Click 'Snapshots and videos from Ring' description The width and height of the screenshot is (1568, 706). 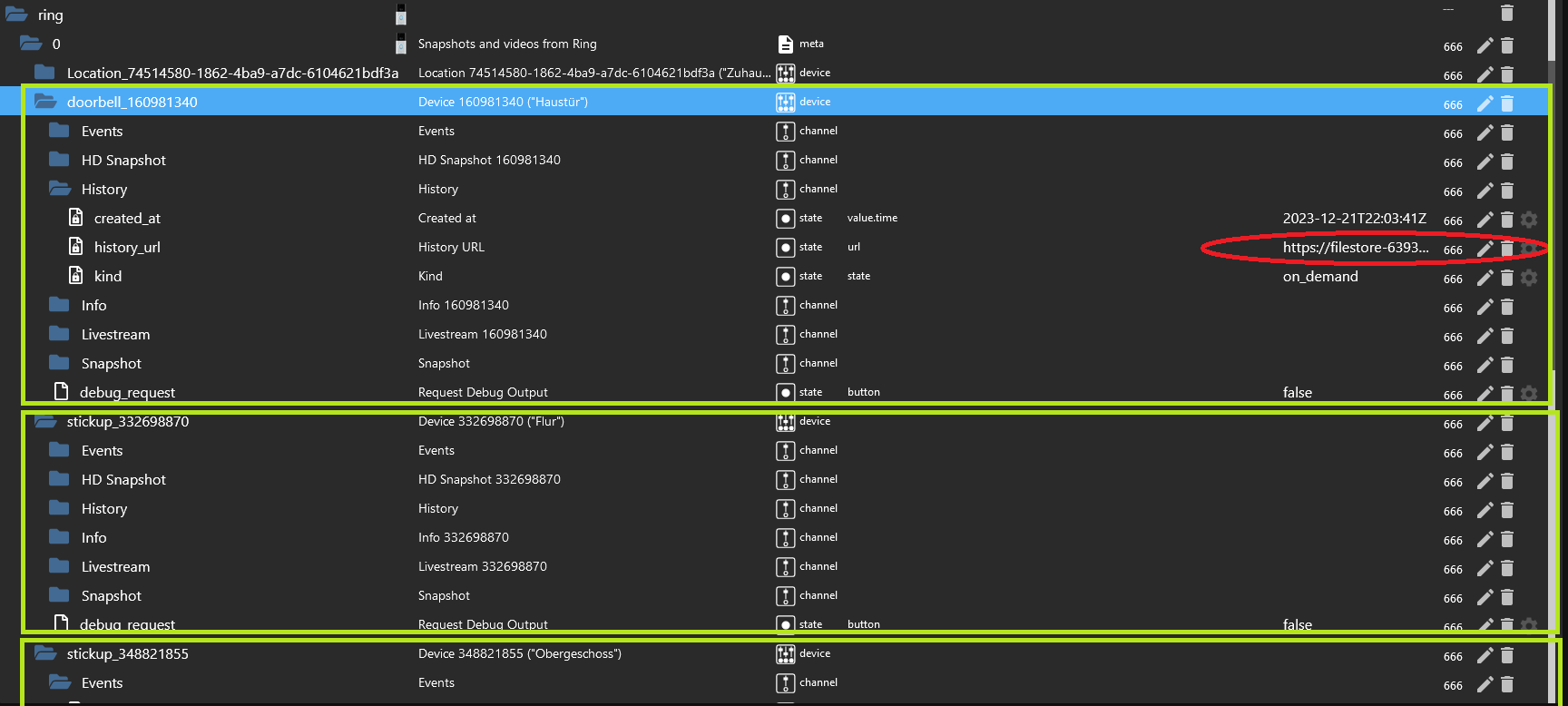(x=507, y=44)
